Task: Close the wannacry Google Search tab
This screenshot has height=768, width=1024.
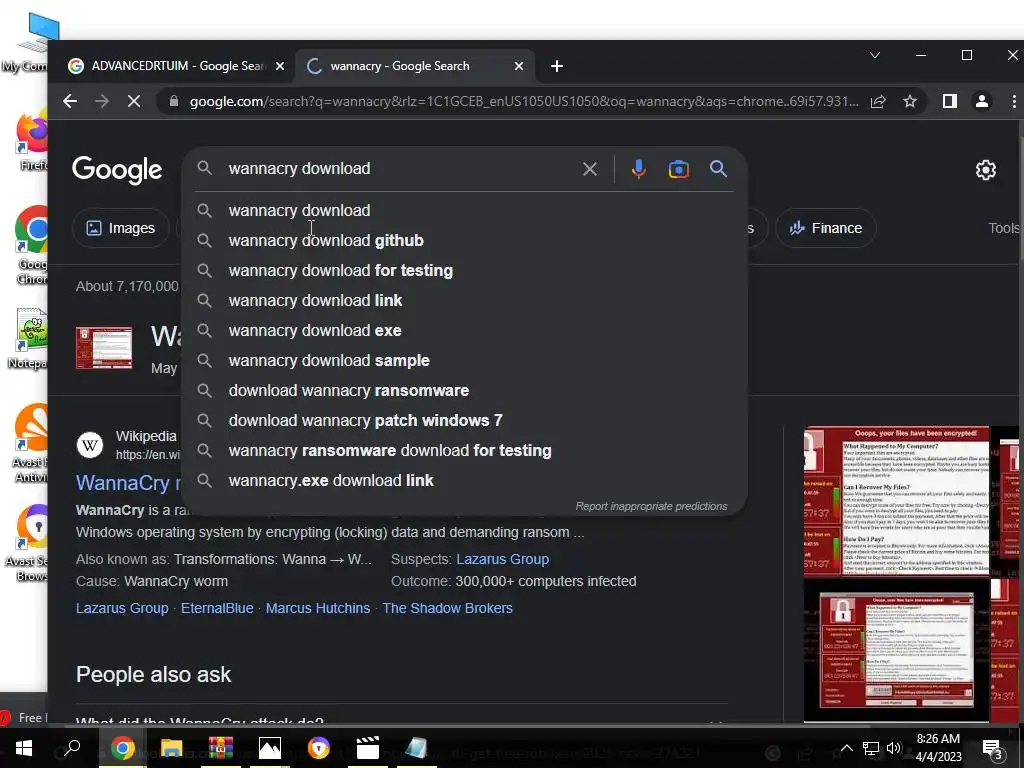Action: (x=519, y=66)
